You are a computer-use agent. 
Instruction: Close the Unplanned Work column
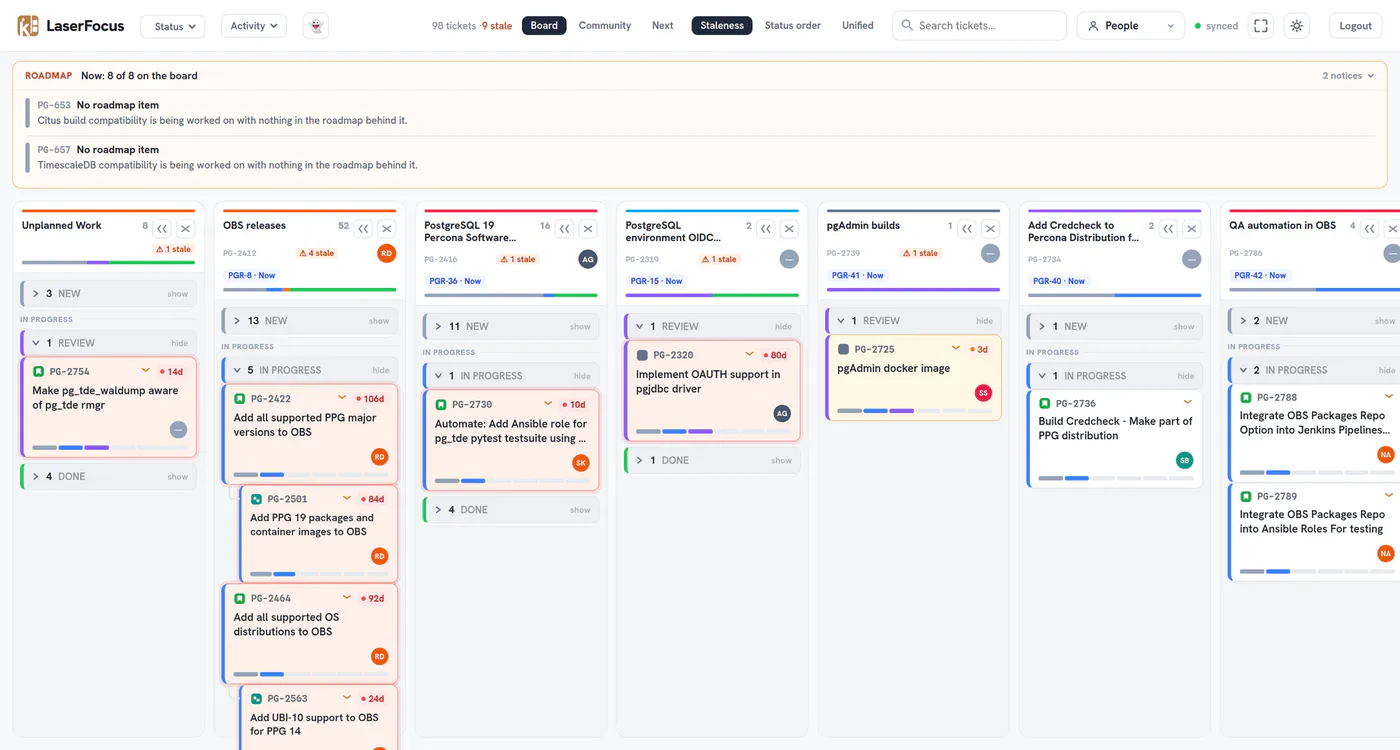click(x=185, y=229)
